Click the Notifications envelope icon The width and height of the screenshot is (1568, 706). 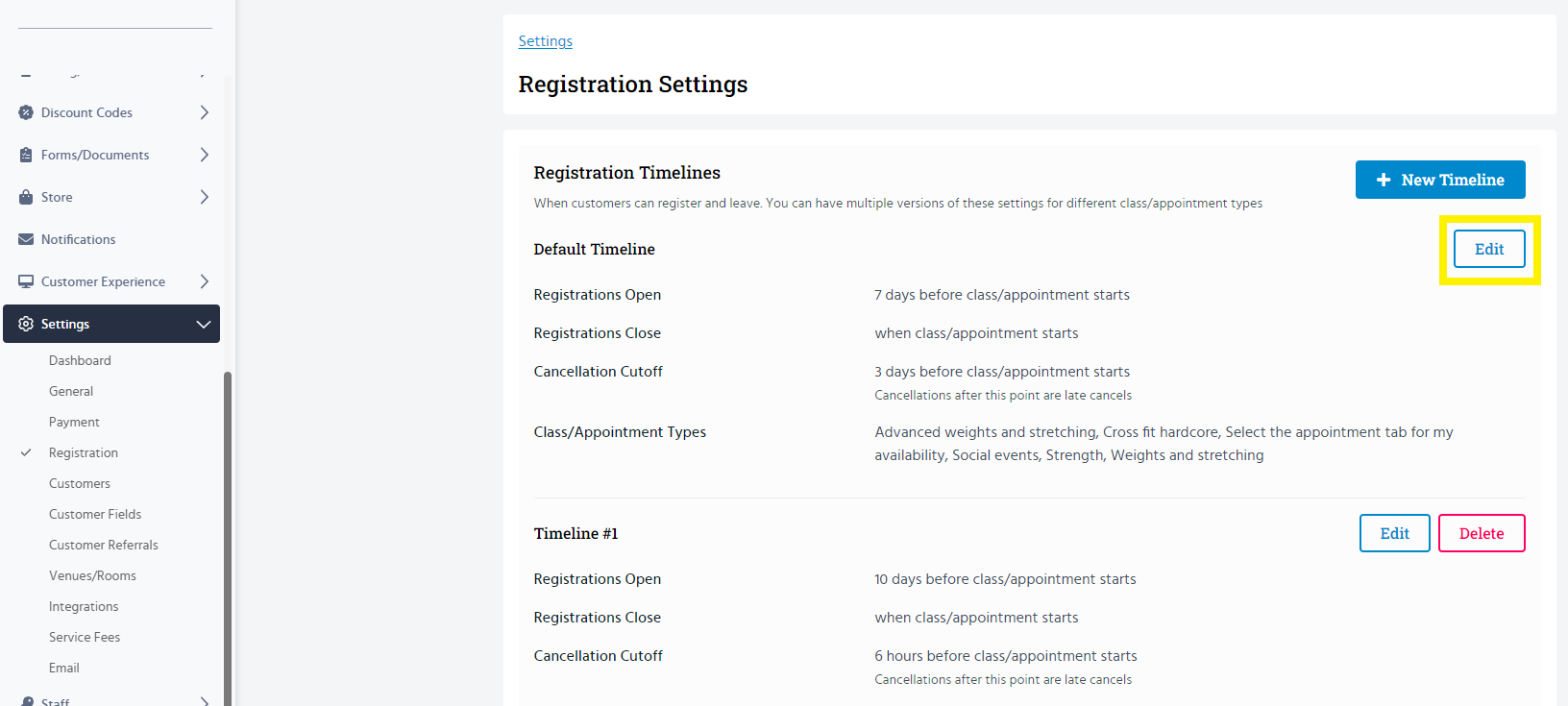coord(26,239)
